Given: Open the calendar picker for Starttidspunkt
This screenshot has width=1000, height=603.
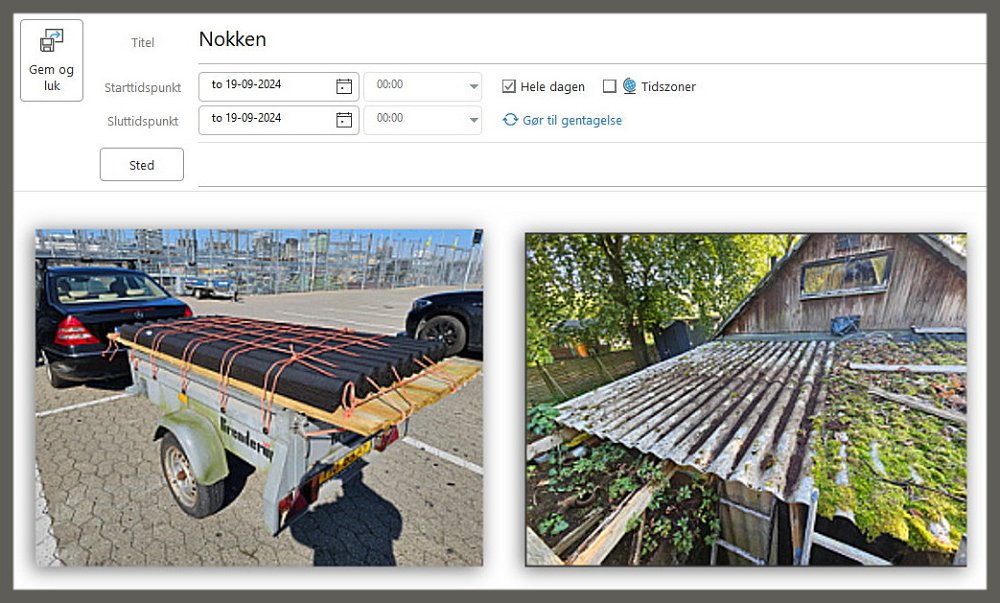Looking at the screenshot, I should pos(344,86).
